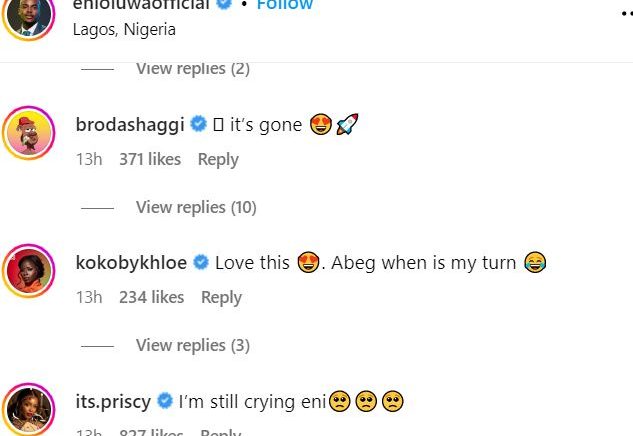Click brodashaggi's verified badge

click(x=199, y=125)
